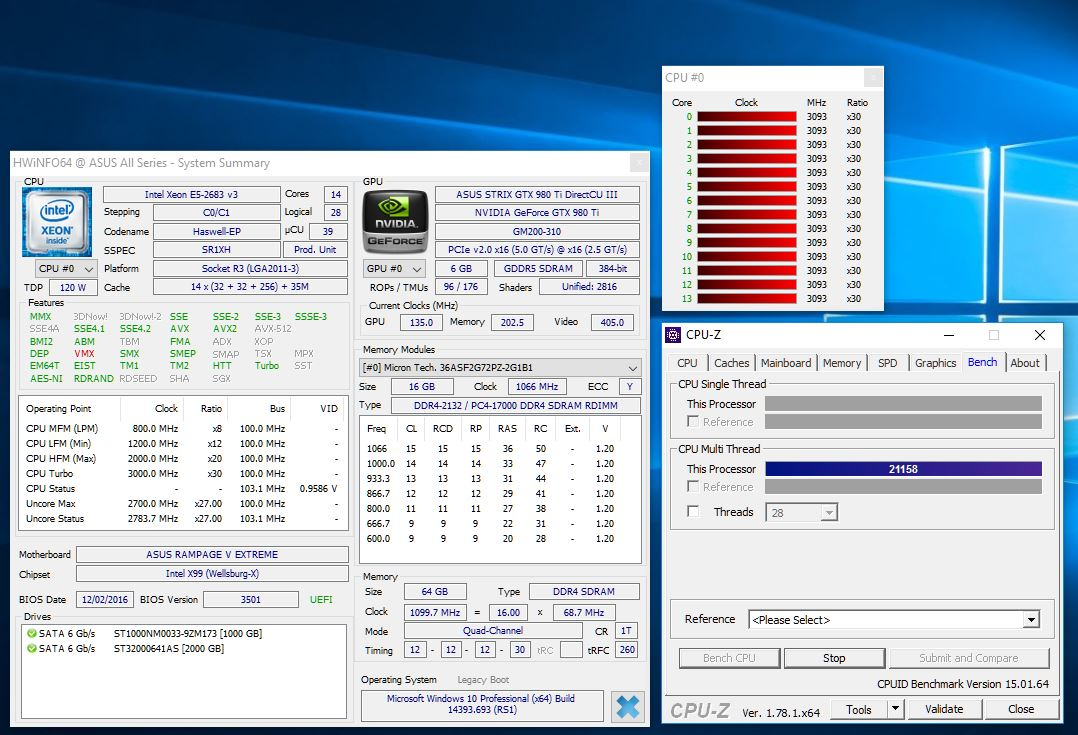Viewport: 1078px width, 735px height.
Task: Open the About tab
Action: [x=1025, y=363]
